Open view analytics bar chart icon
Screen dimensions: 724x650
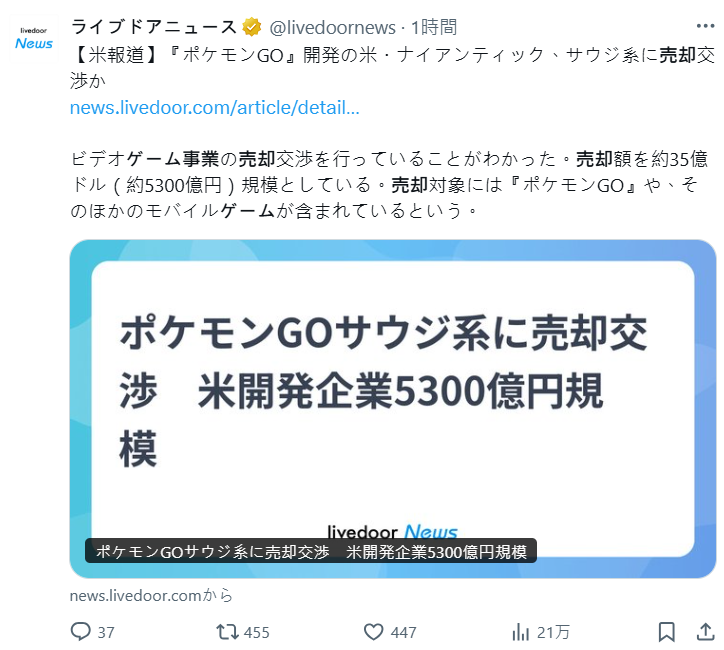coord(521,632)
